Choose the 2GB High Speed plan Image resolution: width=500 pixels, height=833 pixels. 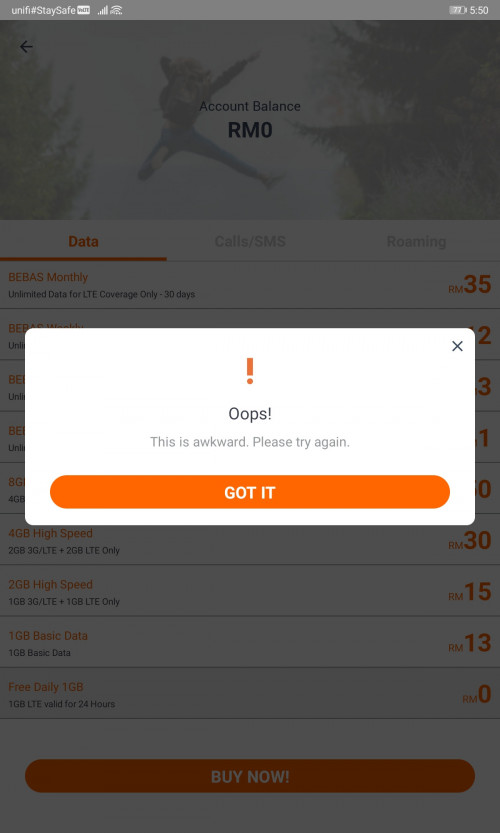click(x=250, y=591)
